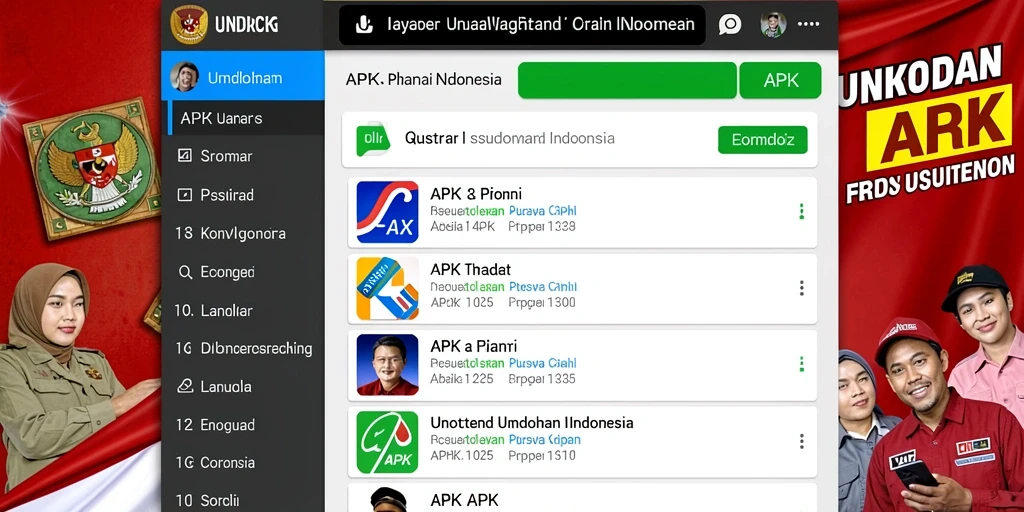The image size is (1024, 512).
Task: Open the three-dots header menu
Action: pyautogui.click(x=808, y=24)
